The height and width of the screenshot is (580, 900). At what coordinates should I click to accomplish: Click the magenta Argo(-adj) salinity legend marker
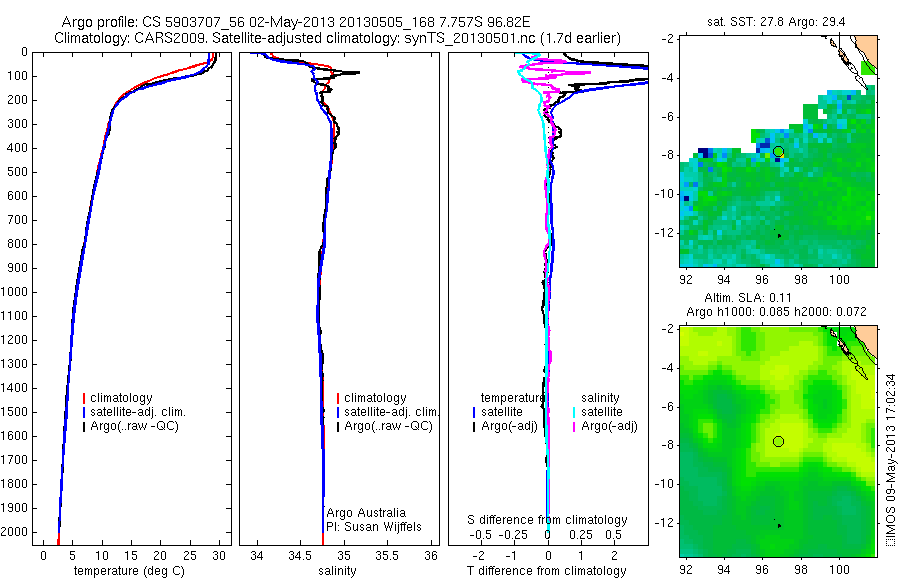(575, 427)
